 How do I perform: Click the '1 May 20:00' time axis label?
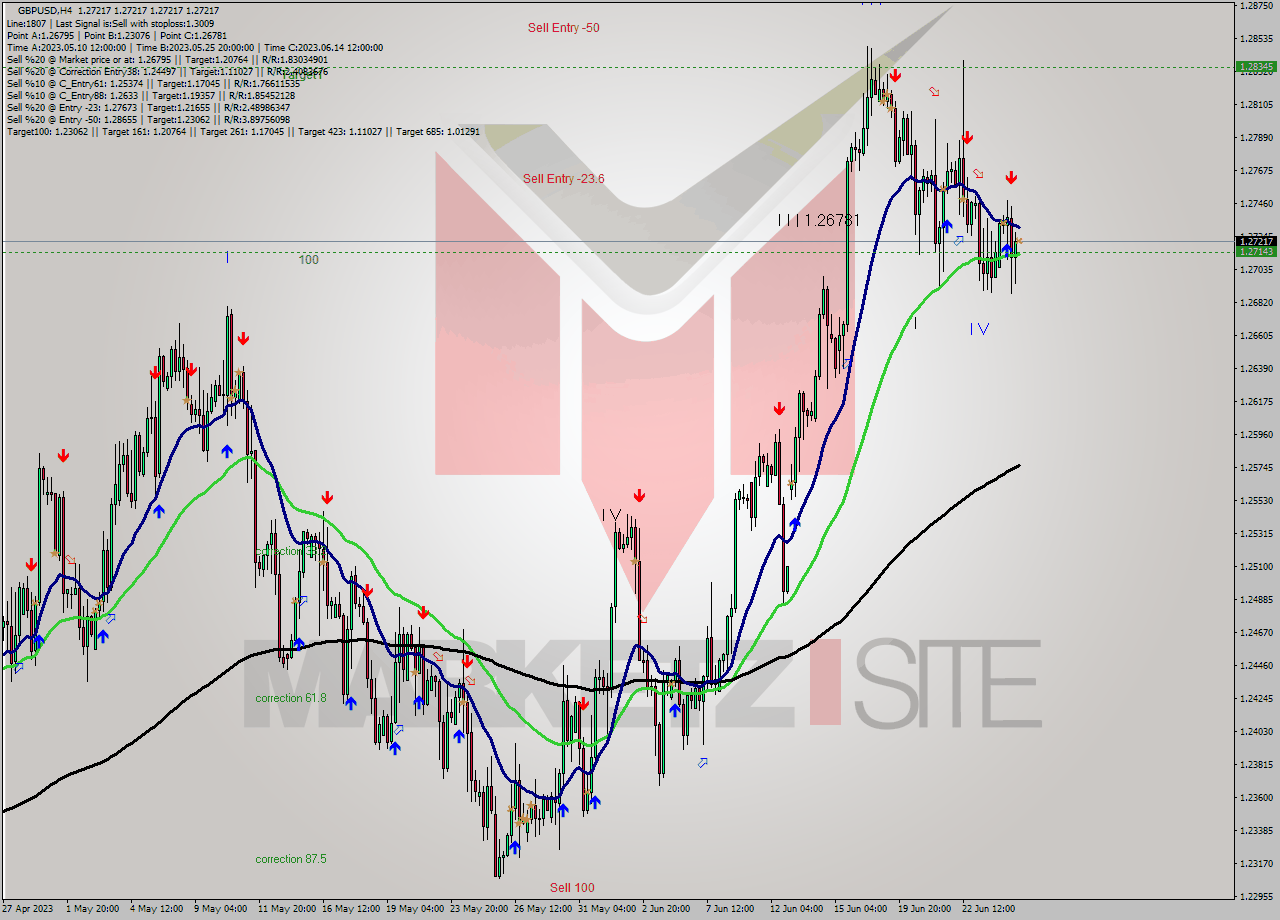(x=94, y=909)
